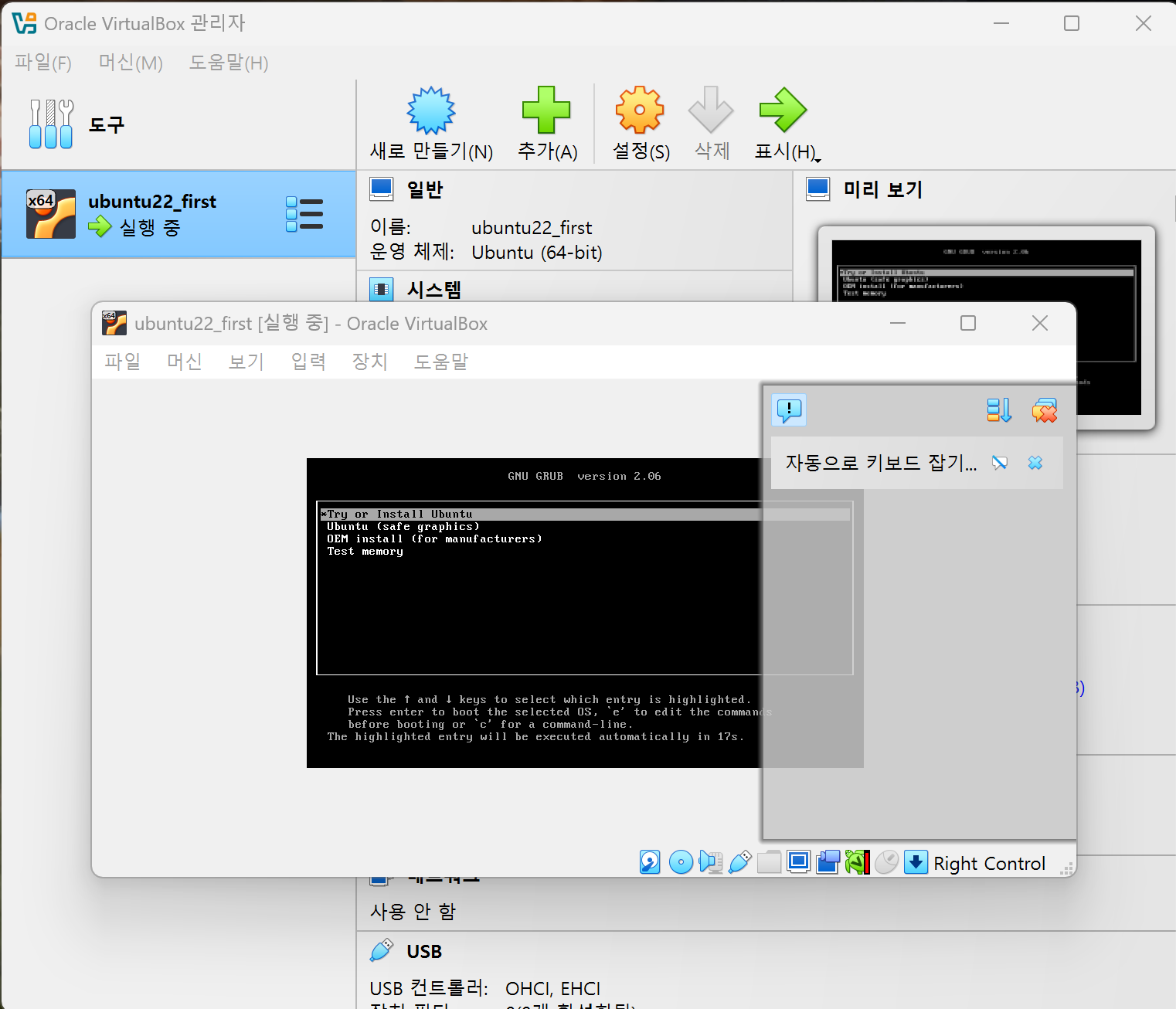Minimize the ubuntu22_first VM window

(898, 323)
